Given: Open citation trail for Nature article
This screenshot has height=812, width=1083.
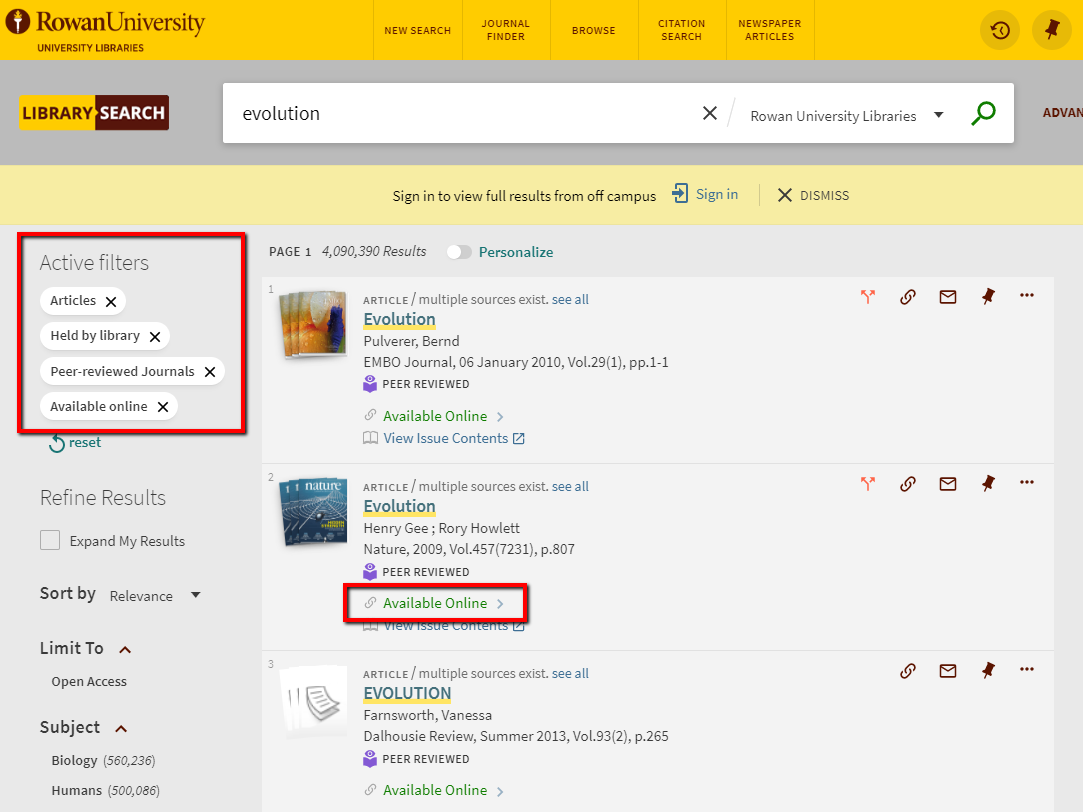Looking at the screenshot, I should click(x=868, y=483).
